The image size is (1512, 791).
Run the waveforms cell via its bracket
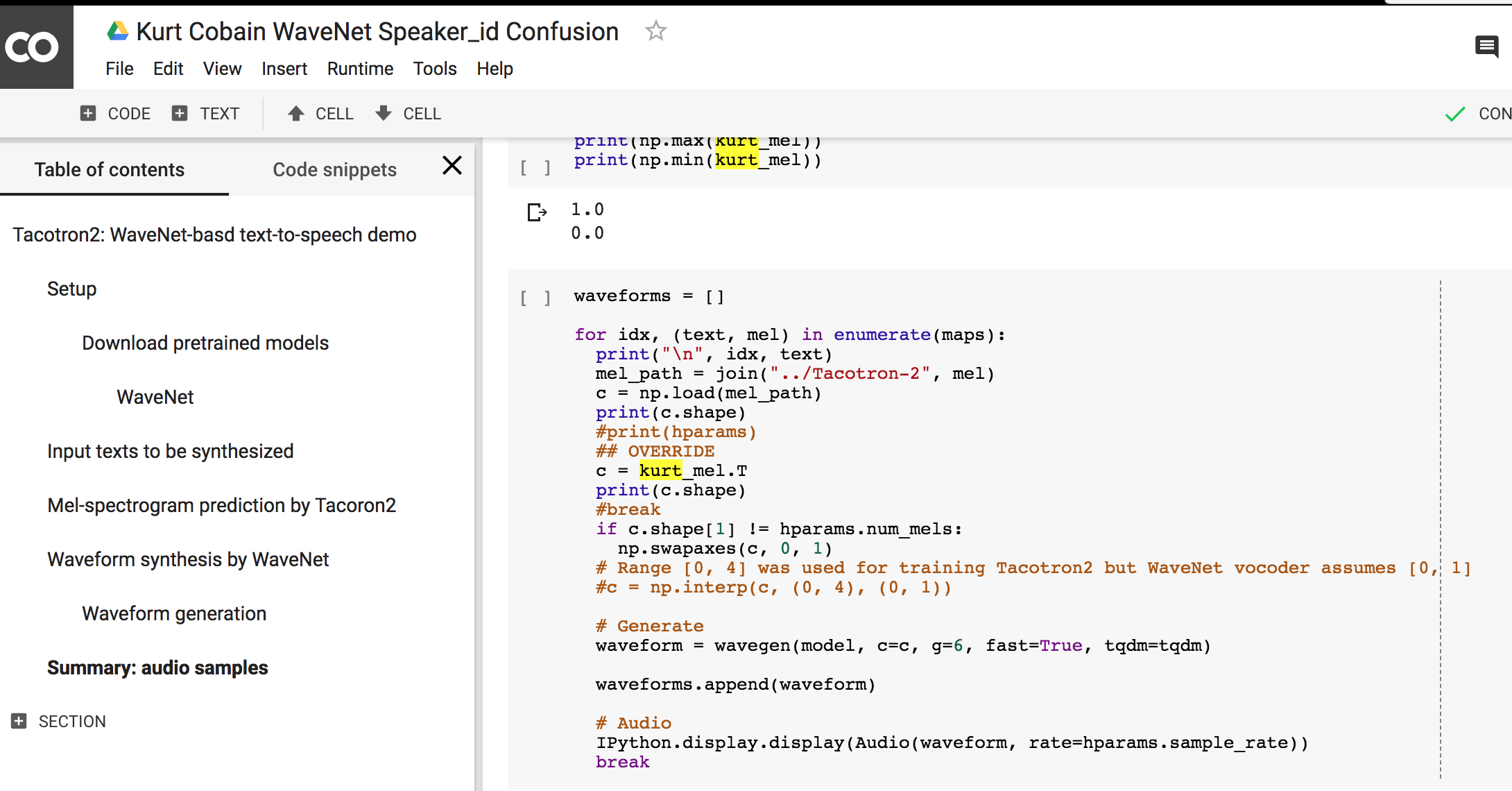(535, 298)
